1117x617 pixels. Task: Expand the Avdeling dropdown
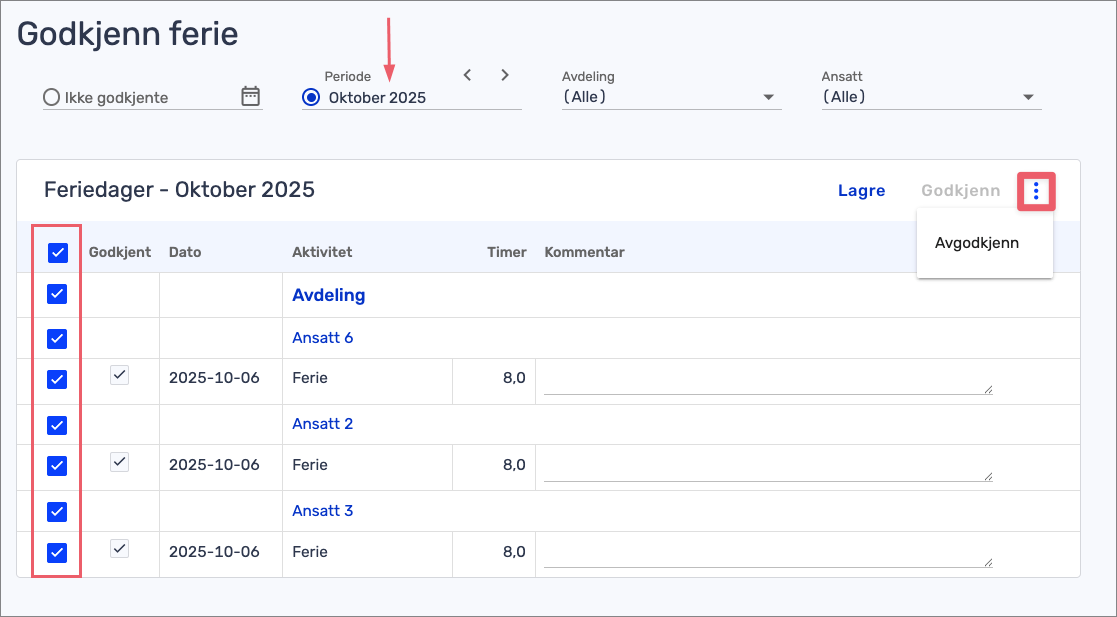coord(769,97)
